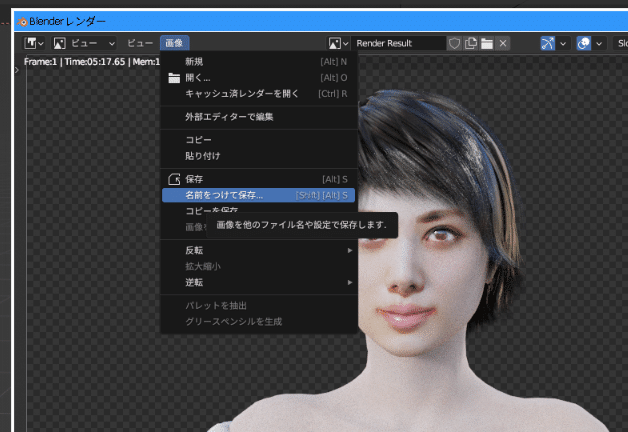The height and width of the screenshot is (432, 628).
Task: Toggle fake user shield icon
Action: 454,43
